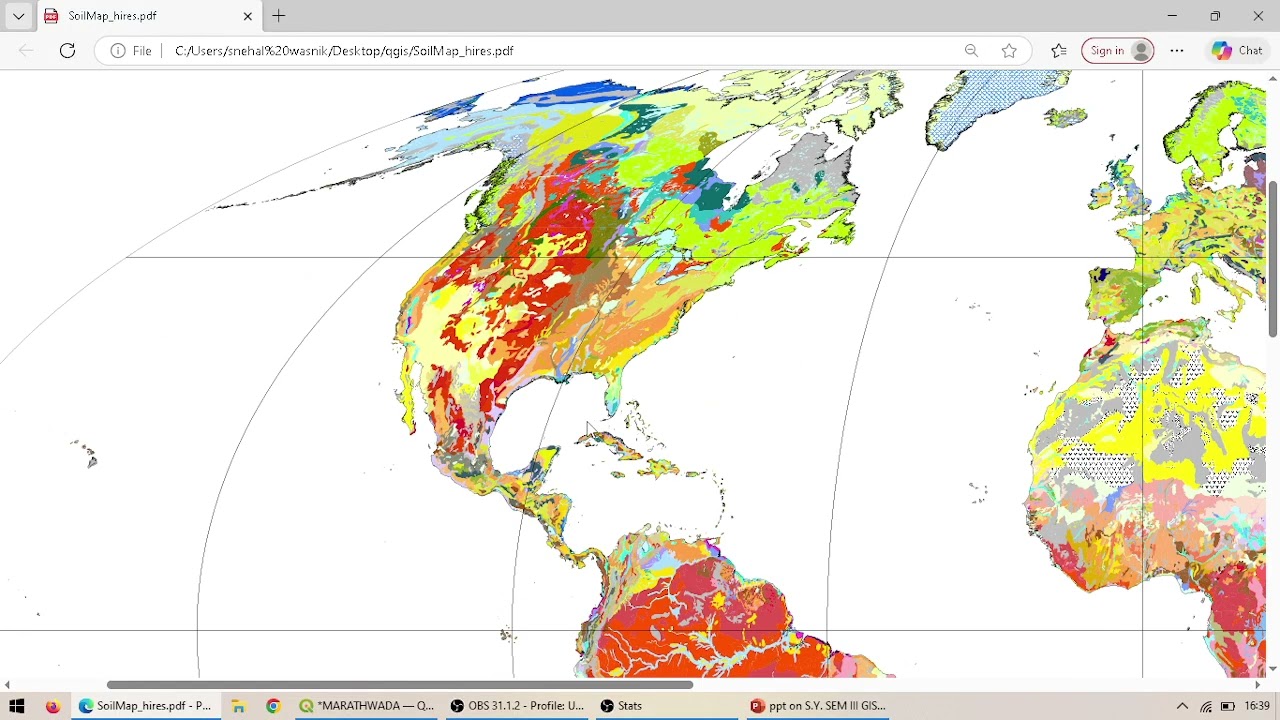The width and height of the screenshot is (1280, 720).
Task: Add this page to favorites
Action: 1009,50
